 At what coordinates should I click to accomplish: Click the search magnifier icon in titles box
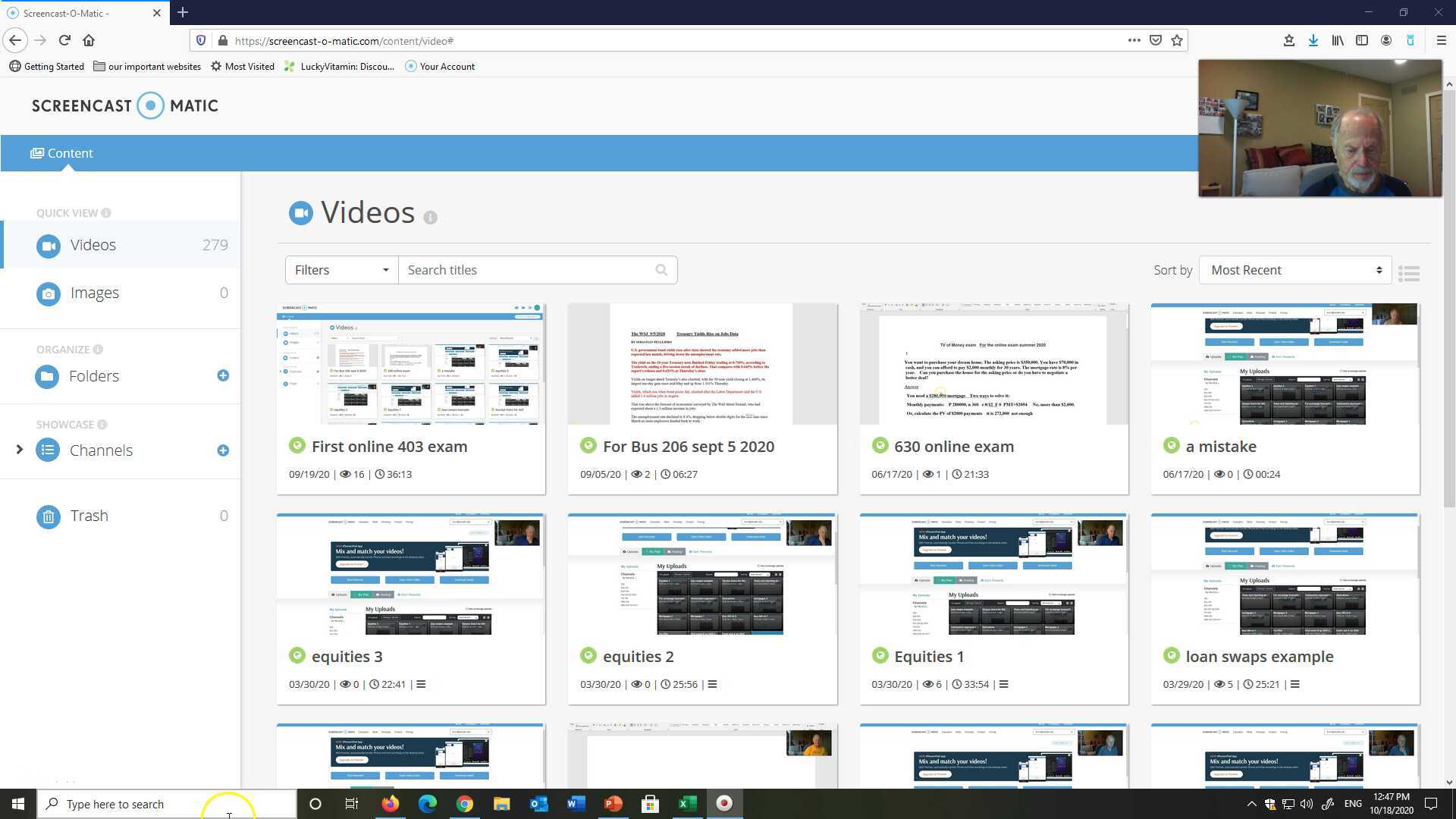pos(661,270)
